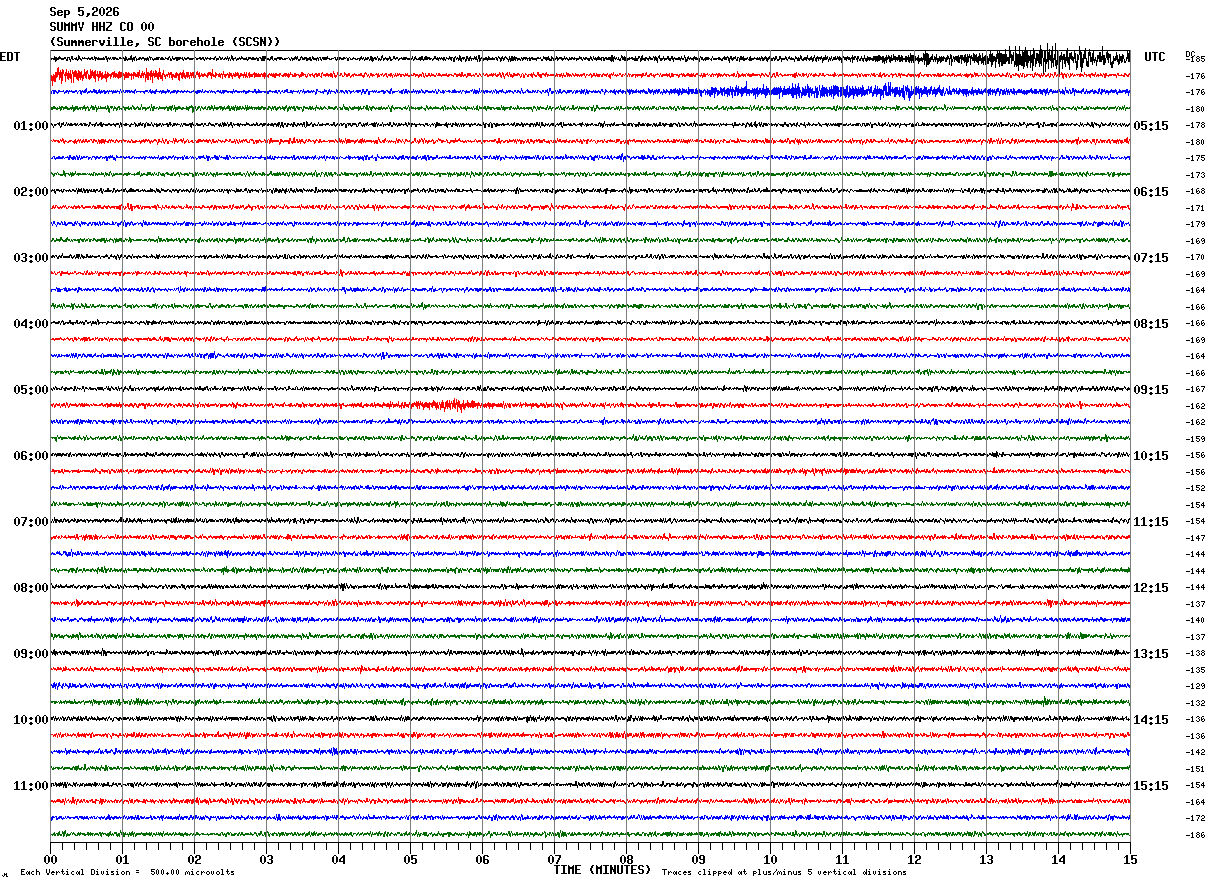Viewport: 1210px width, 886px height.
Task: Click the SUMMV HHZ CO 00 channel label
Action: [x=102, y=27]
